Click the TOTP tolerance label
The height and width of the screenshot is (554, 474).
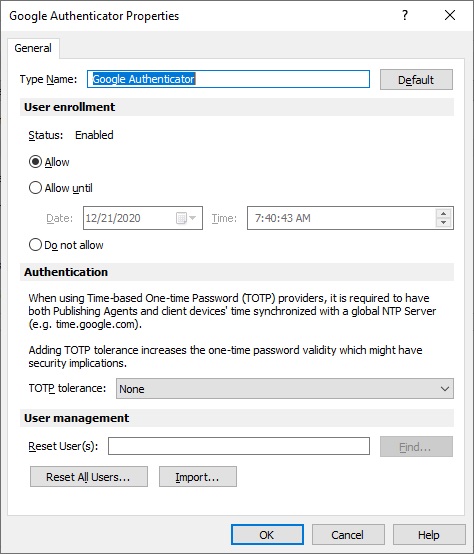(67, 388)
